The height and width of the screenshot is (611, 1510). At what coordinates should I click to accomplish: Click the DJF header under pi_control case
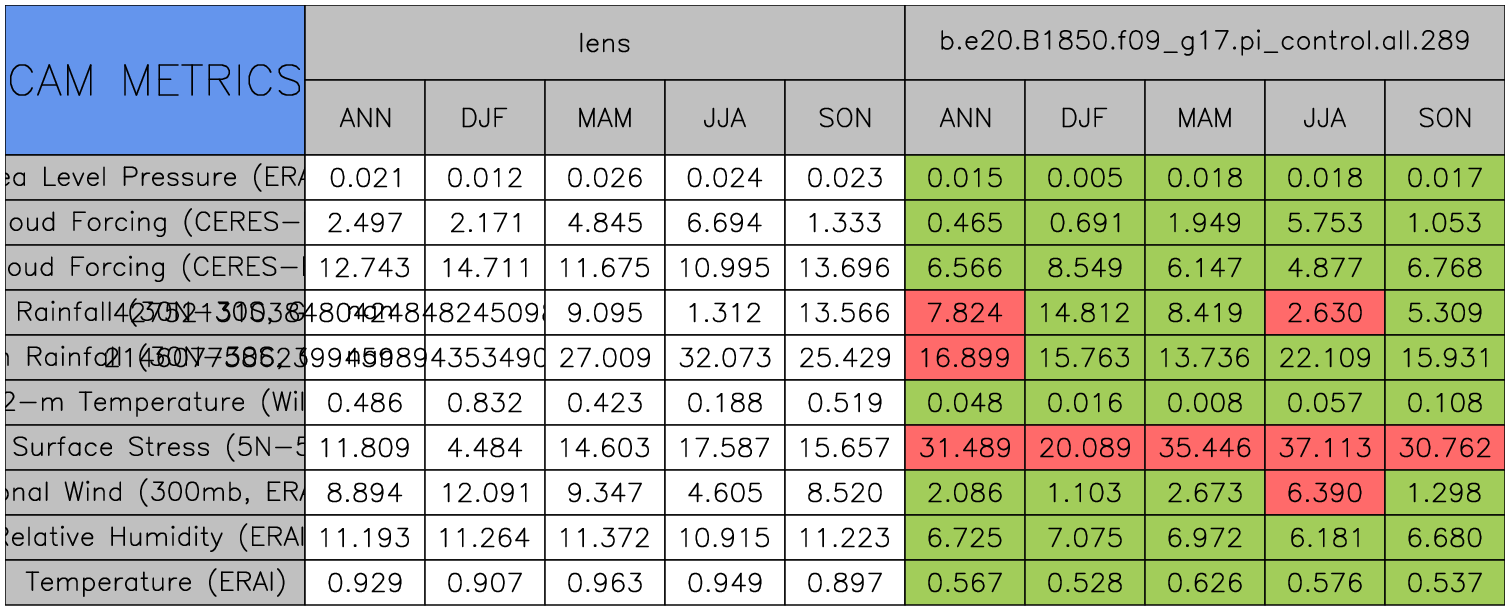[1084, 118]
